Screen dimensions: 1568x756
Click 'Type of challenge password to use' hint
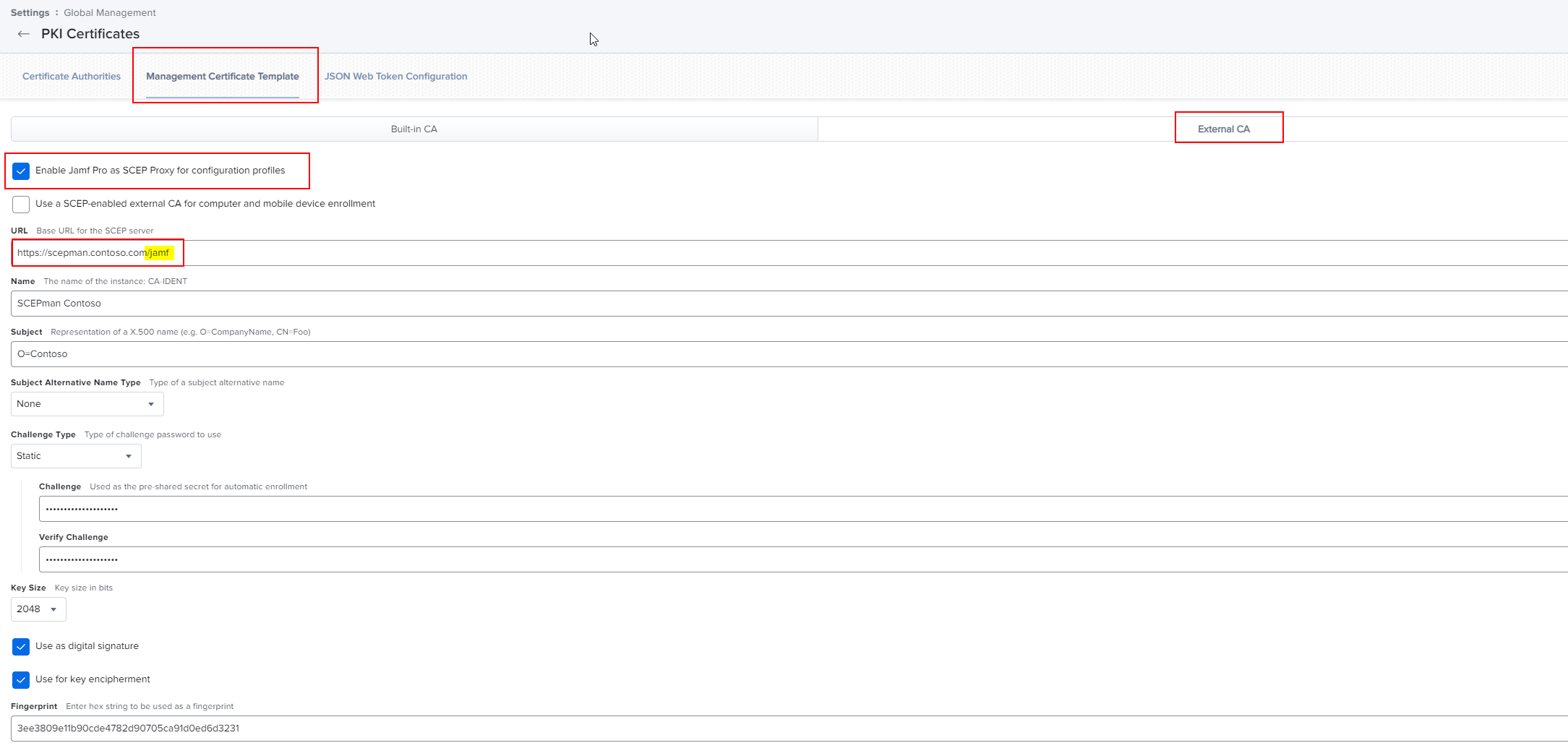pyautogui.click(x=153, y=434)
